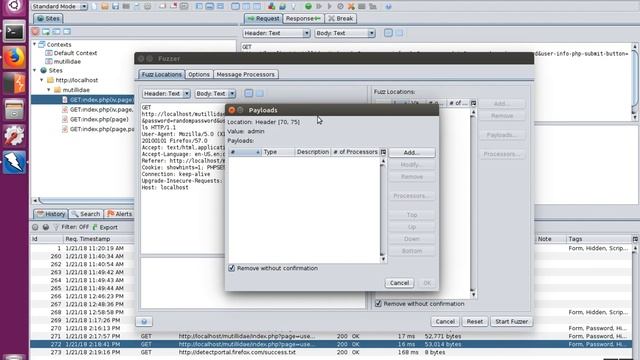Switch to the Break tab
The image size is (640, 360).
click(340, 18)
